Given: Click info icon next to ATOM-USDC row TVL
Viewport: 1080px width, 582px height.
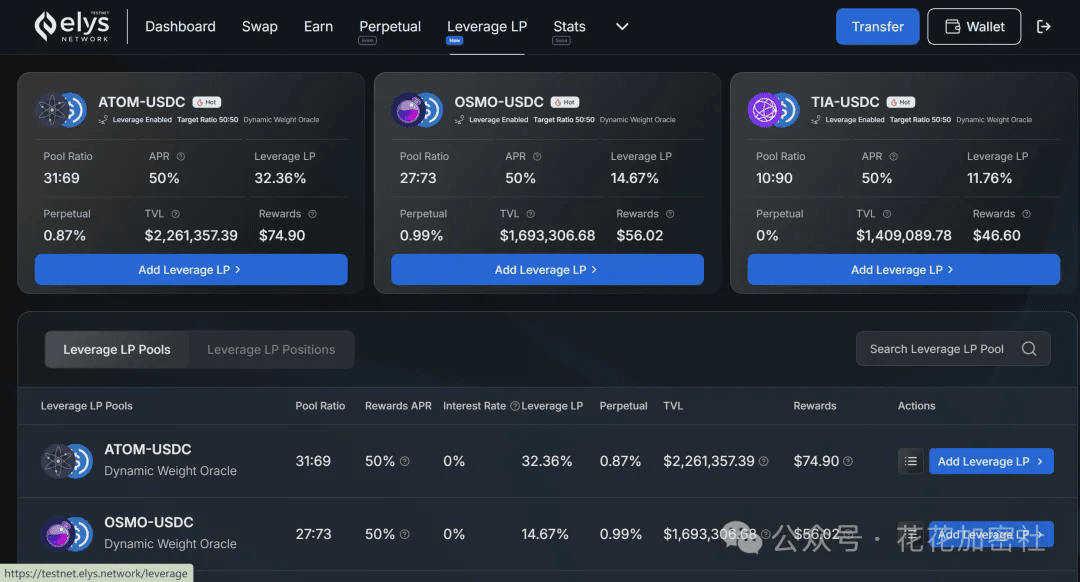Looking at the screenshot, I should tap(764, 461).
